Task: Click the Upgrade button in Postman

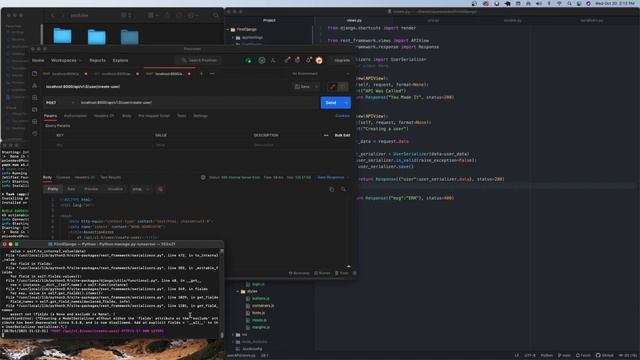Action: [342, 60]
